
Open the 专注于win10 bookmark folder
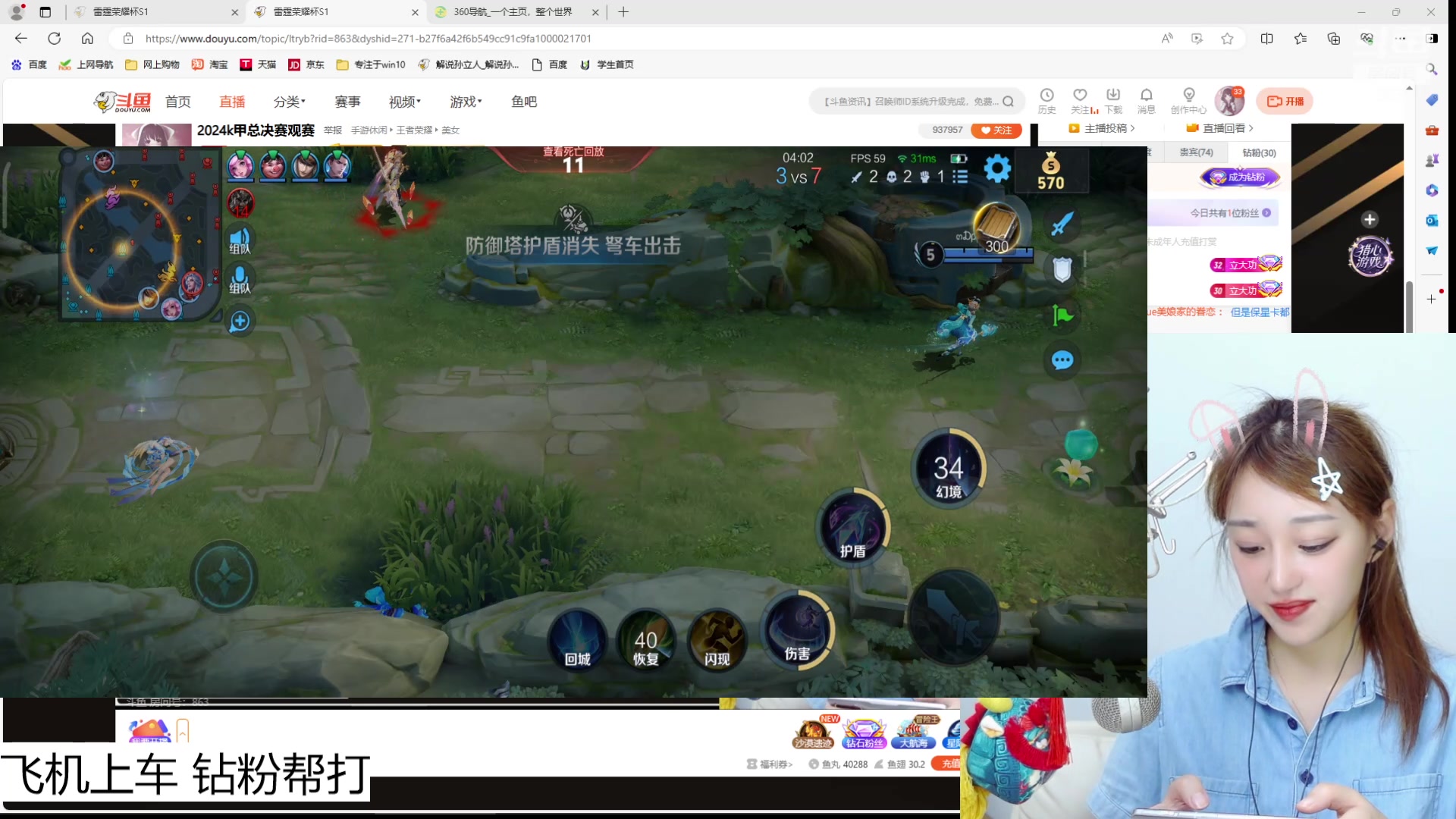(x=371, y=64)
